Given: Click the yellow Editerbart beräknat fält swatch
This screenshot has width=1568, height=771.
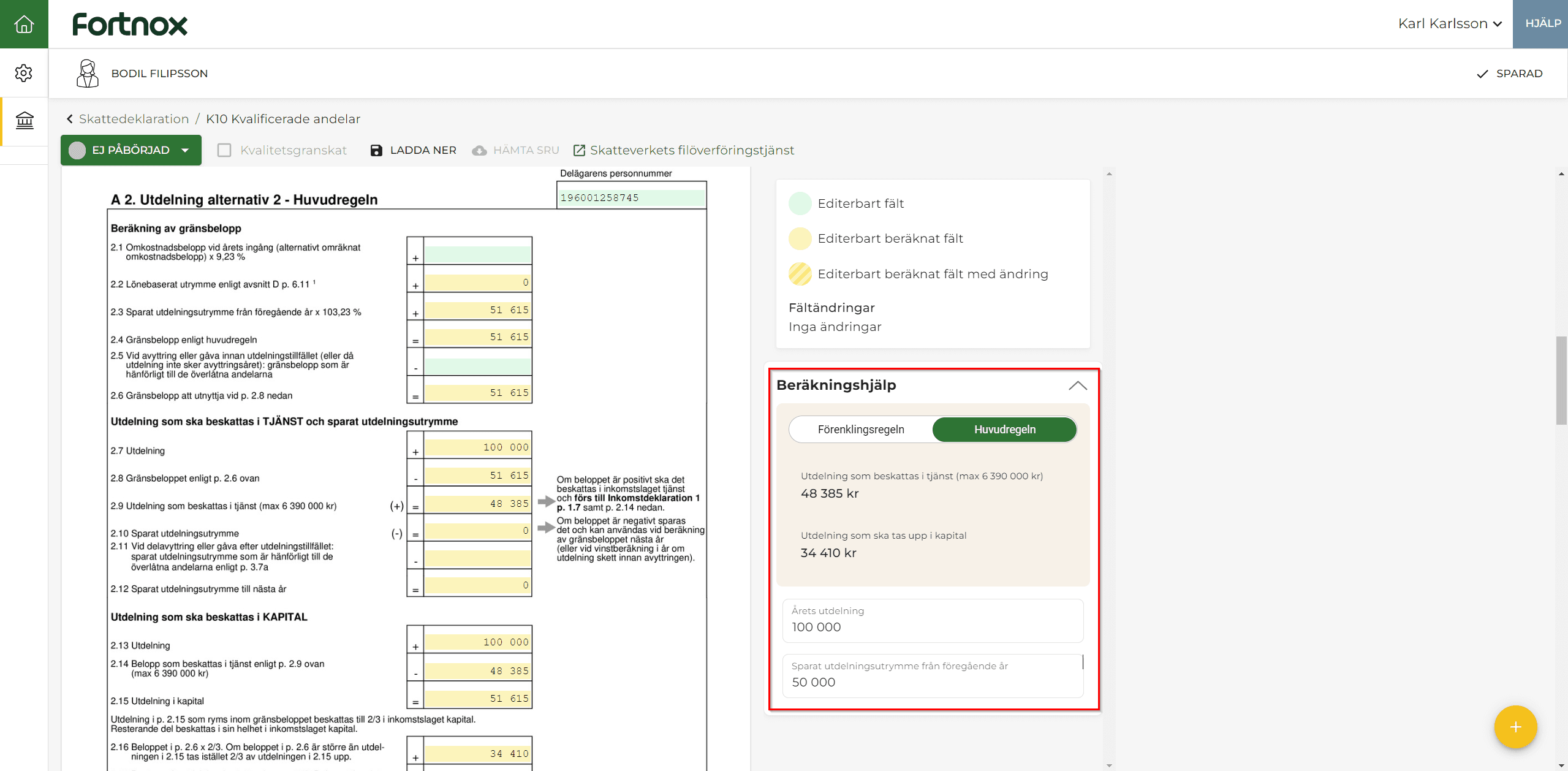Looking at the screenshot, I should click(x=800, y=238).
